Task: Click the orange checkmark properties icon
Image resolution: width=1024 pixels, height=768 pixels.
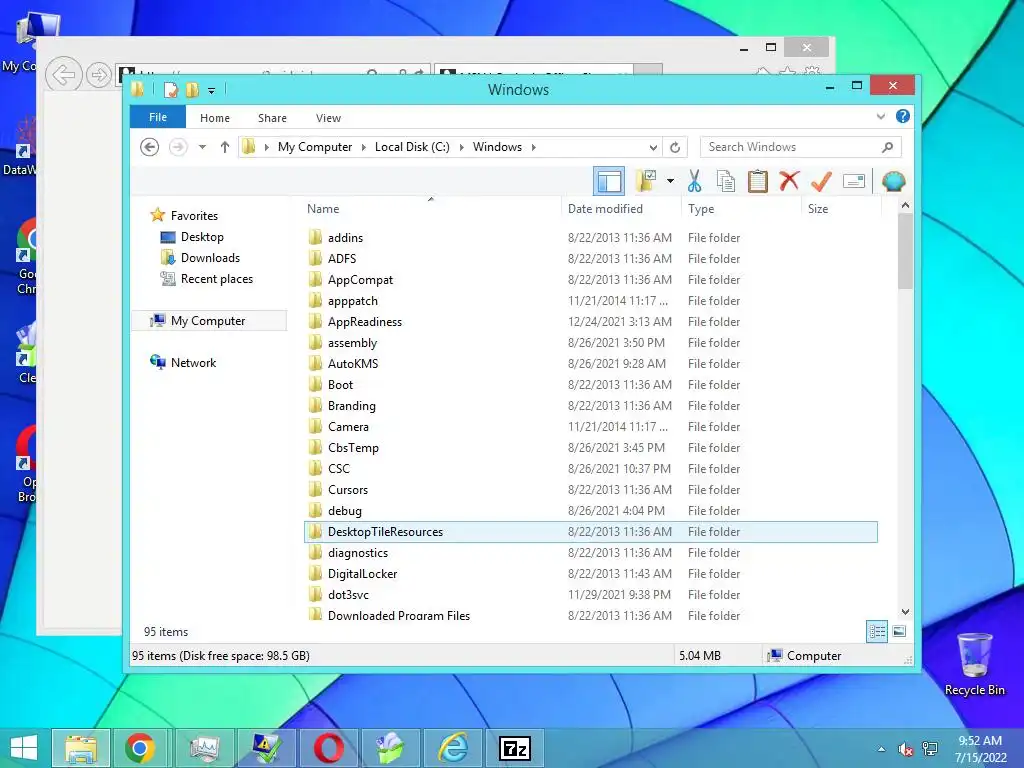Action: (822, 181)
